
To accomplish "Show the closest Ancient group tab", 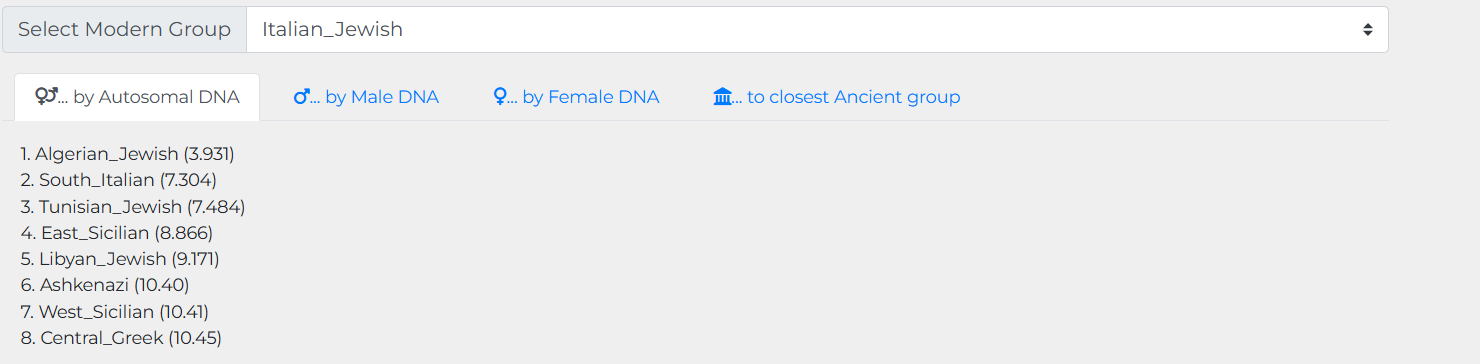I will tap(836, 97).
